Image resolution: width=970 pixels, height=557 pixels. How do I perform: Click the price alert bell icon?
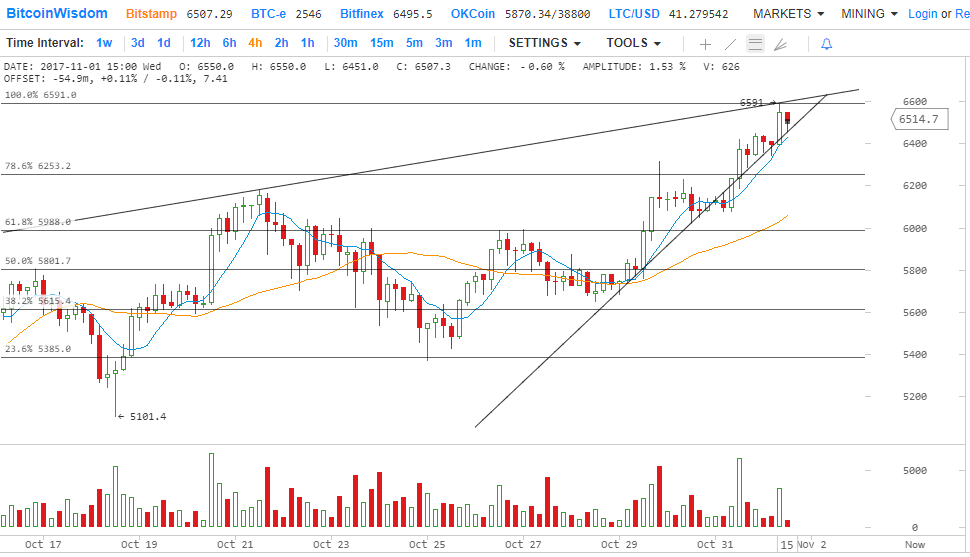[826, 44]
